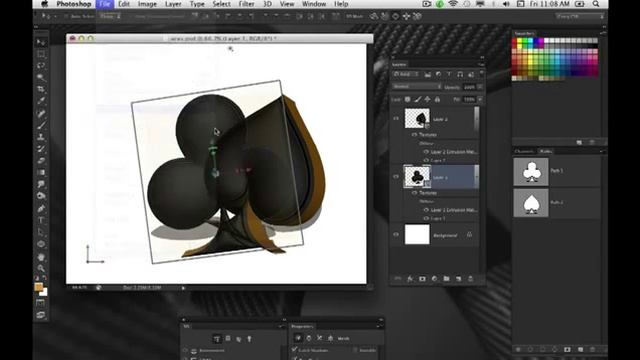Click the Layer 2 spade thumbnail

click(417, 118)
